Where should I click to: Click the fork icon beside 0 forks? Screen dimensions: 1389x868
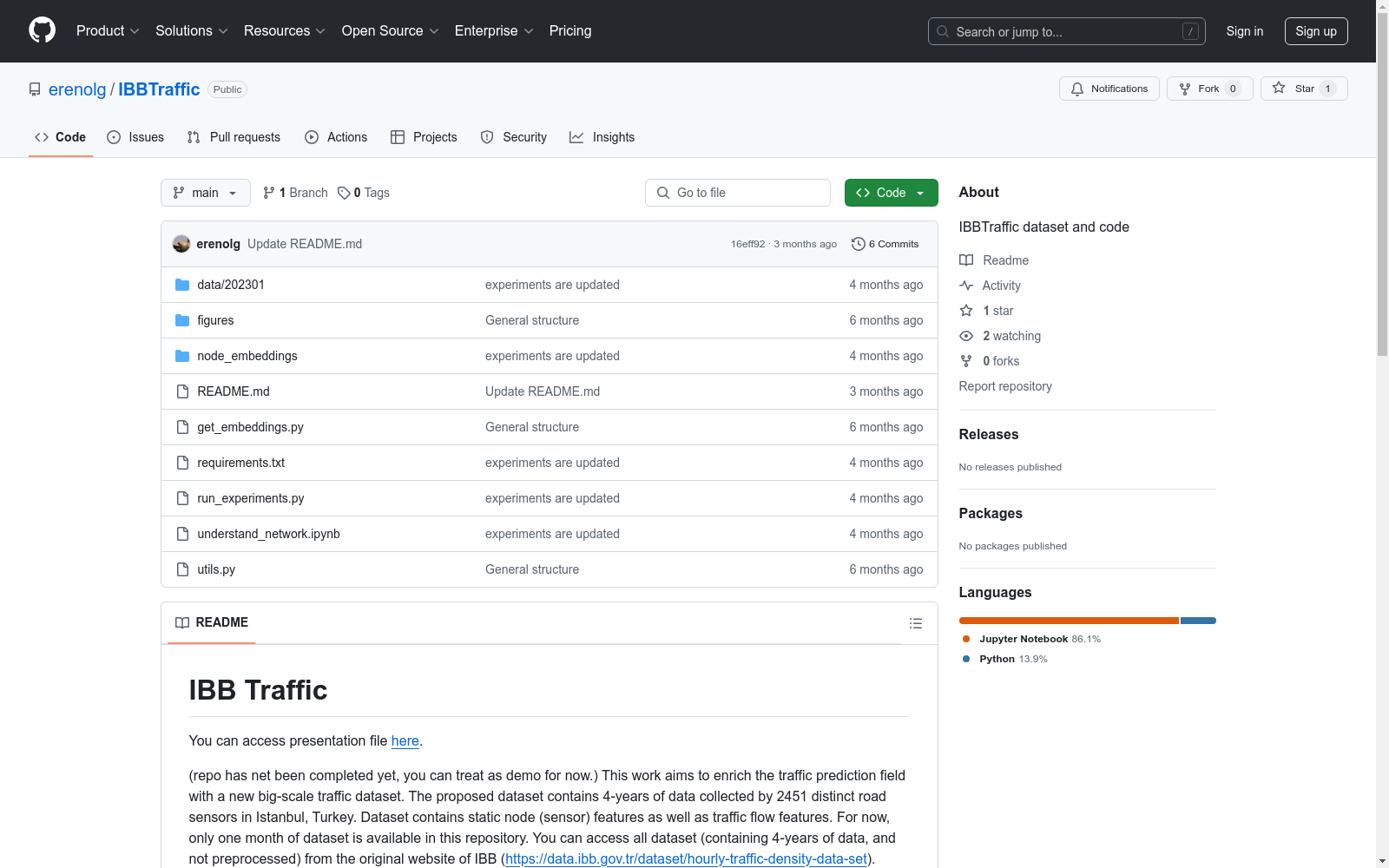(966, 361)
